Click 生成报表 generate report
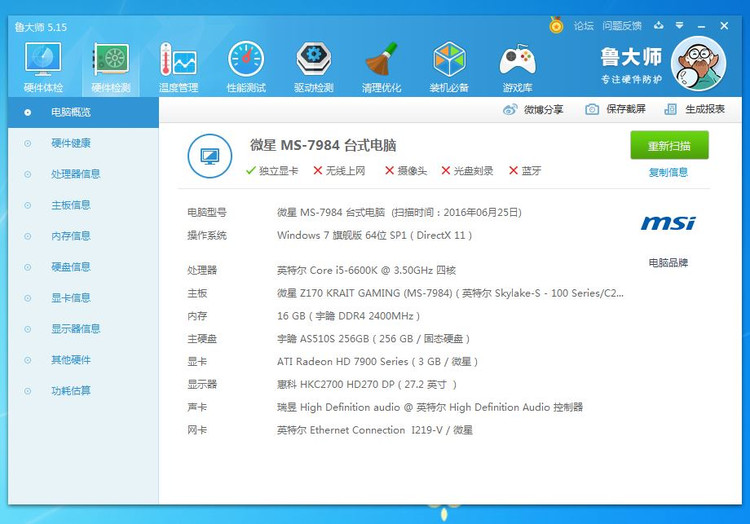The width and height of the screenshot is (750, 524). click(695, 109)
